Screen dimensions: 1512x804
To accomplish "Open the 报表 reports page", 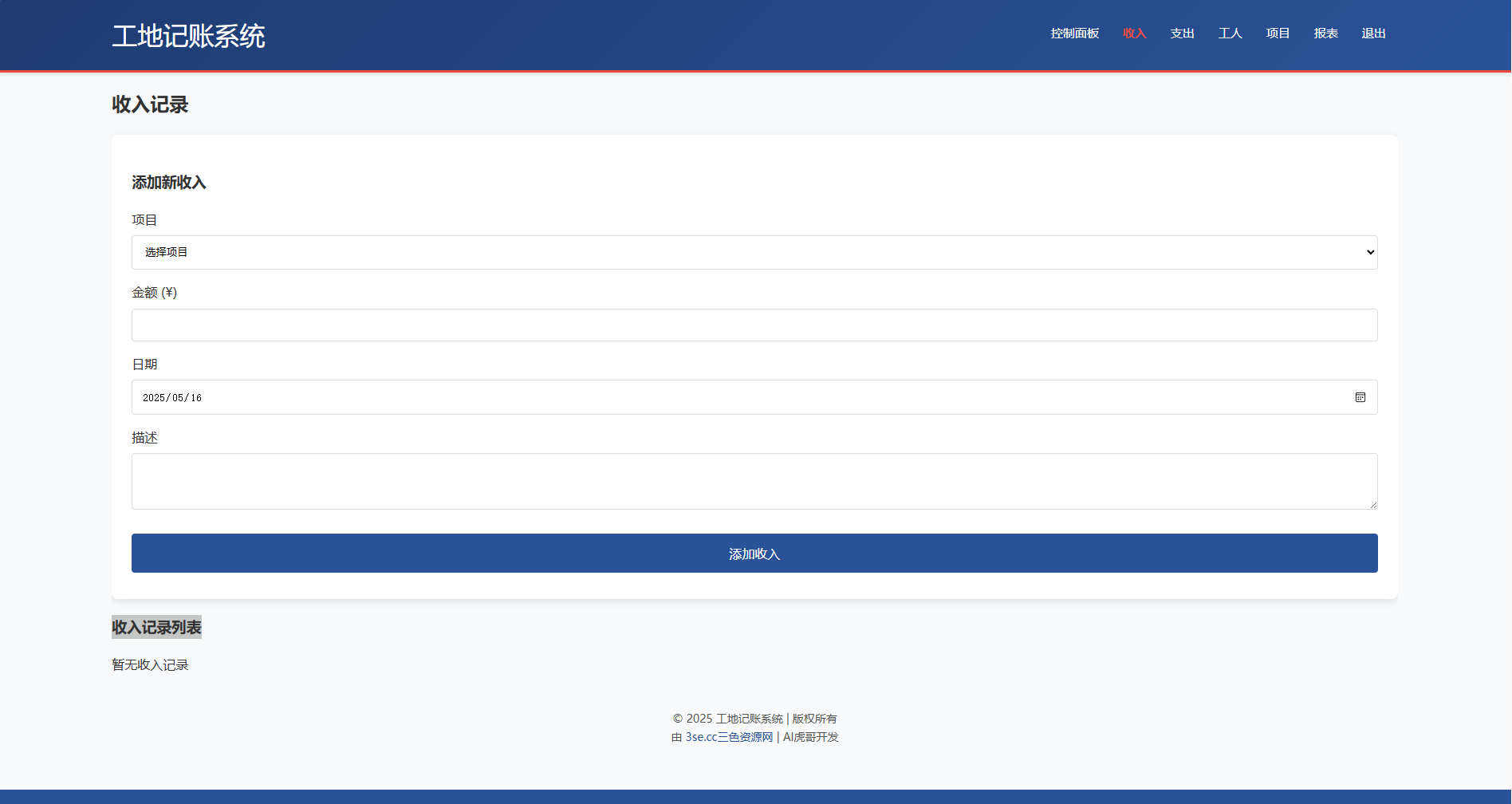I will [1325, 33].
